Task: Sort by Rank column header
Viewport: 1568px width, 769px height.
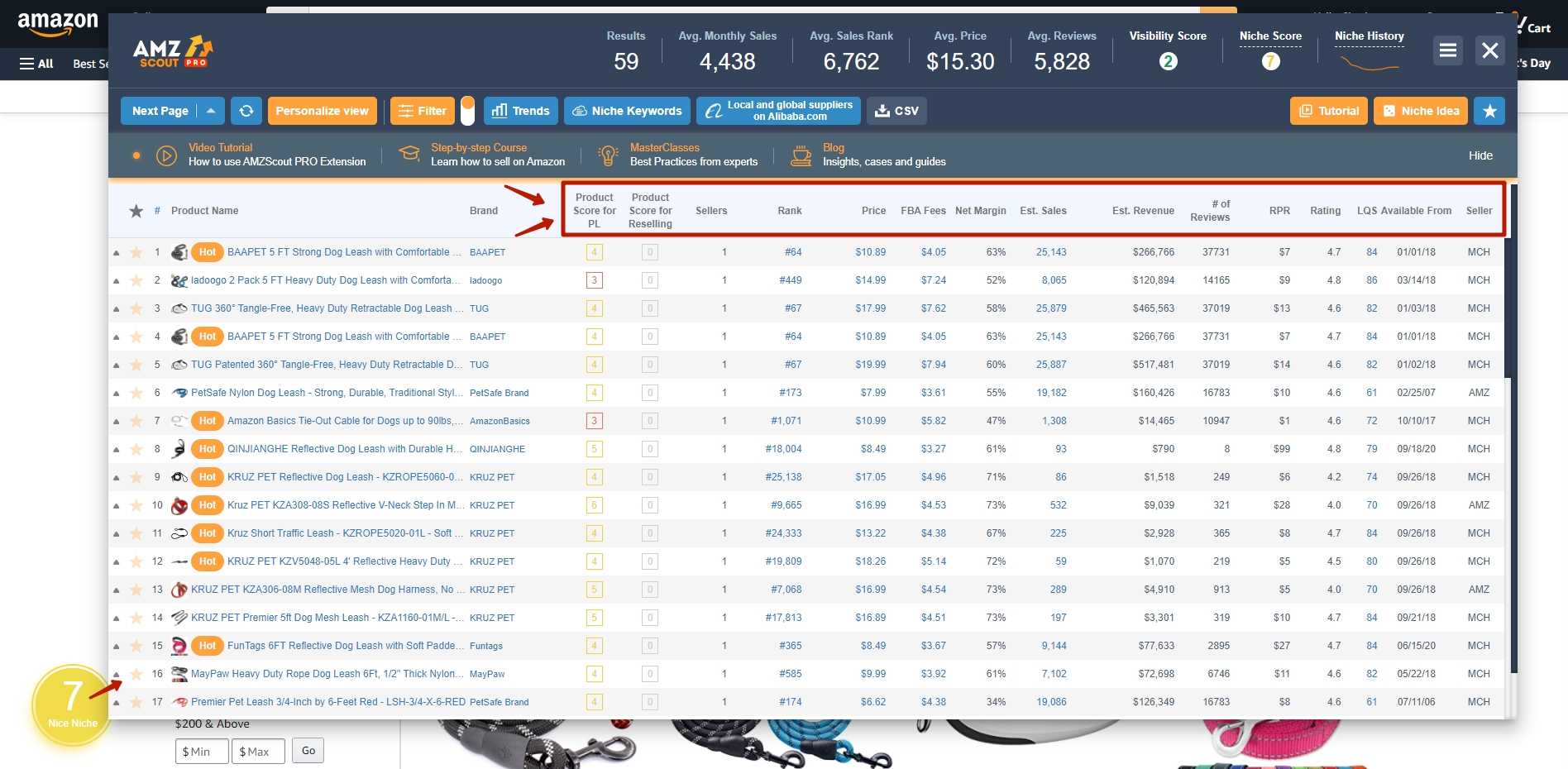Action: point(790,211)
